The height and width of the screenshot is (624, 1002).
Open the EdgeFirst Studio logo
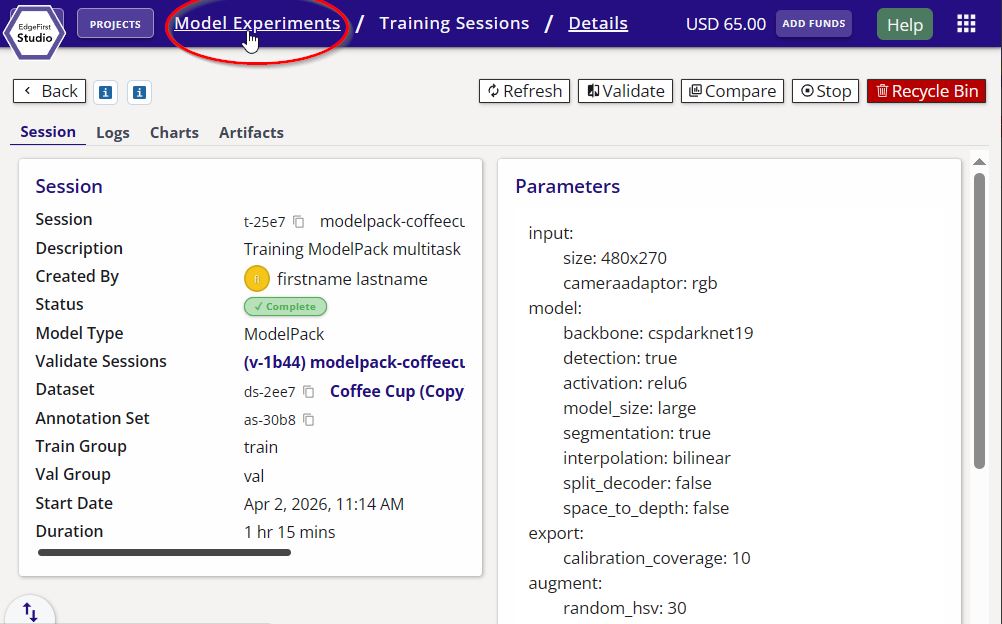[34, 32]
